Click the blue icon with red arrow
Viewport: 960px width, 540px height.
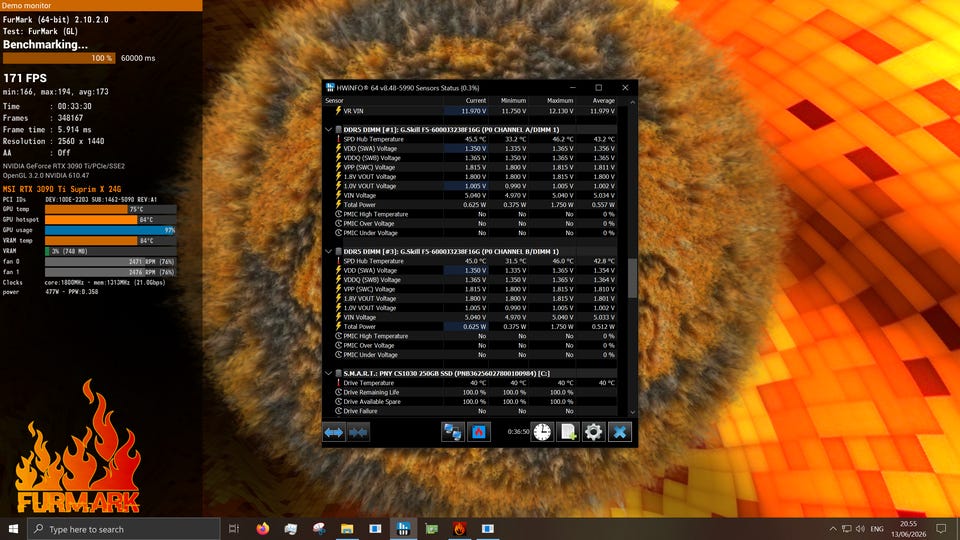(479, 432)
